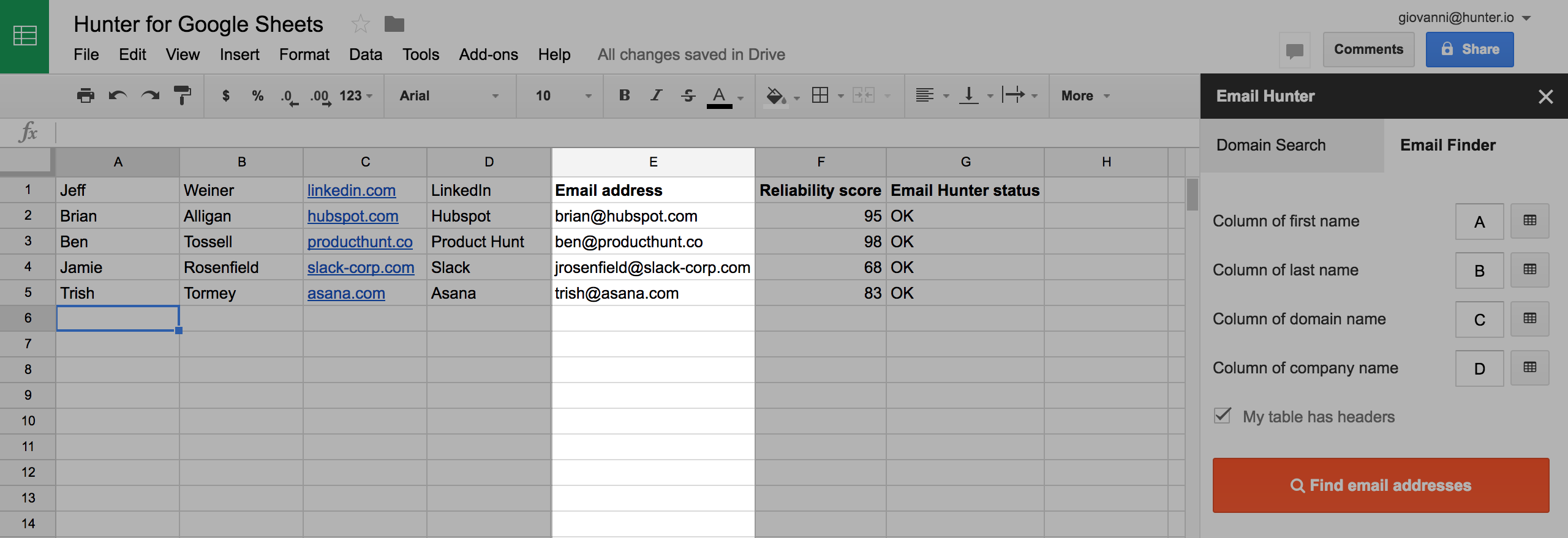Viewport: 1568px width, 538px height.
Task: Open the Add-ons menu
Action: coord(489,54)
